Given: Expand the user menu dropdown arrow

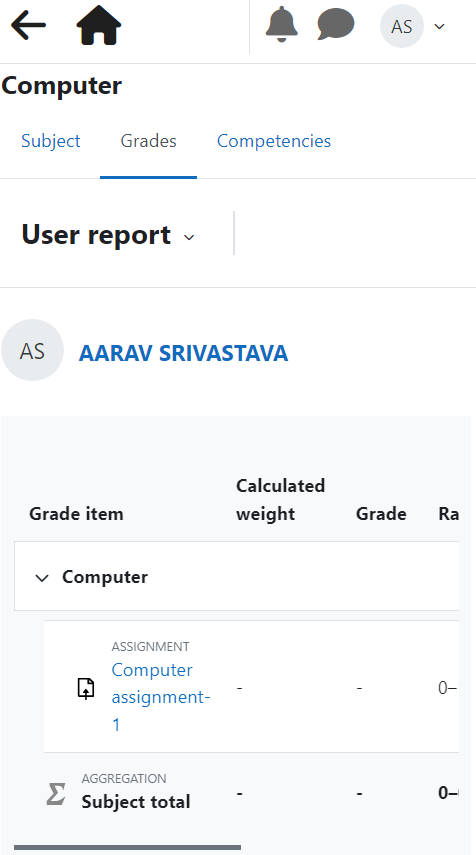Looking at the screenshot, I should [439, 26].
